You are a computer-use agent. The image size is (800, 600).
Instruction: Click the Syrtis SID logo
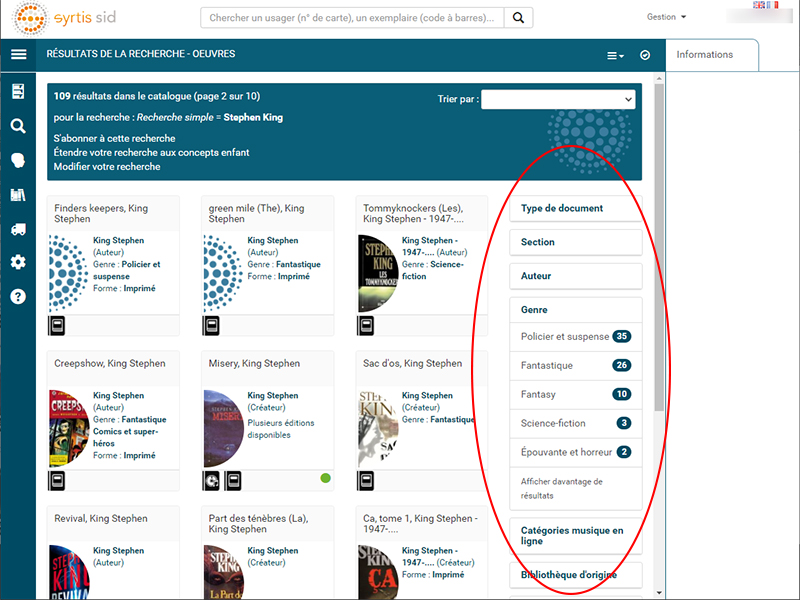pyautogui.click(x=64, y=18)
